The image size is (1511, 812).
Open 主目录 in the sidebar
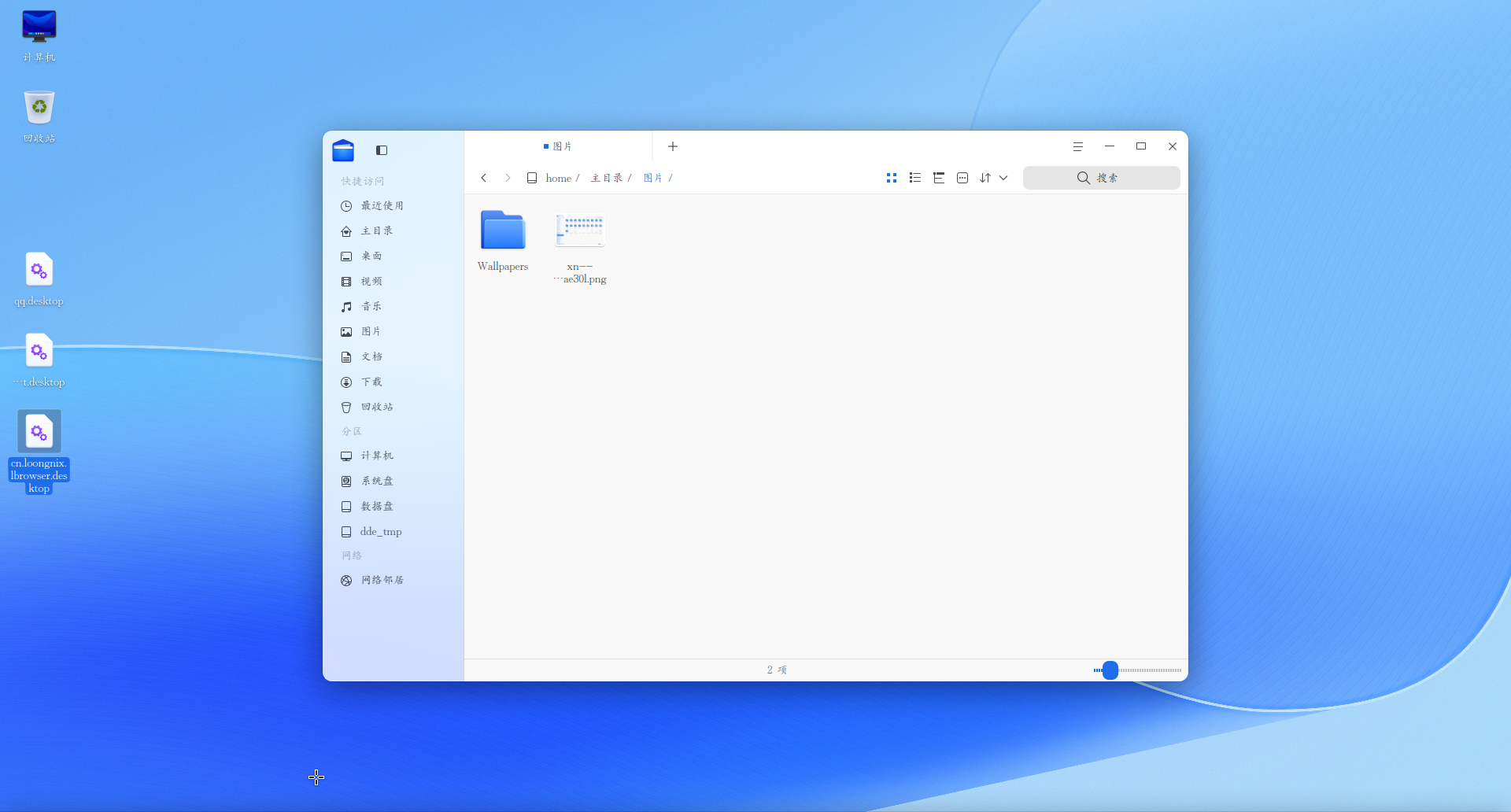click(393, 231)
